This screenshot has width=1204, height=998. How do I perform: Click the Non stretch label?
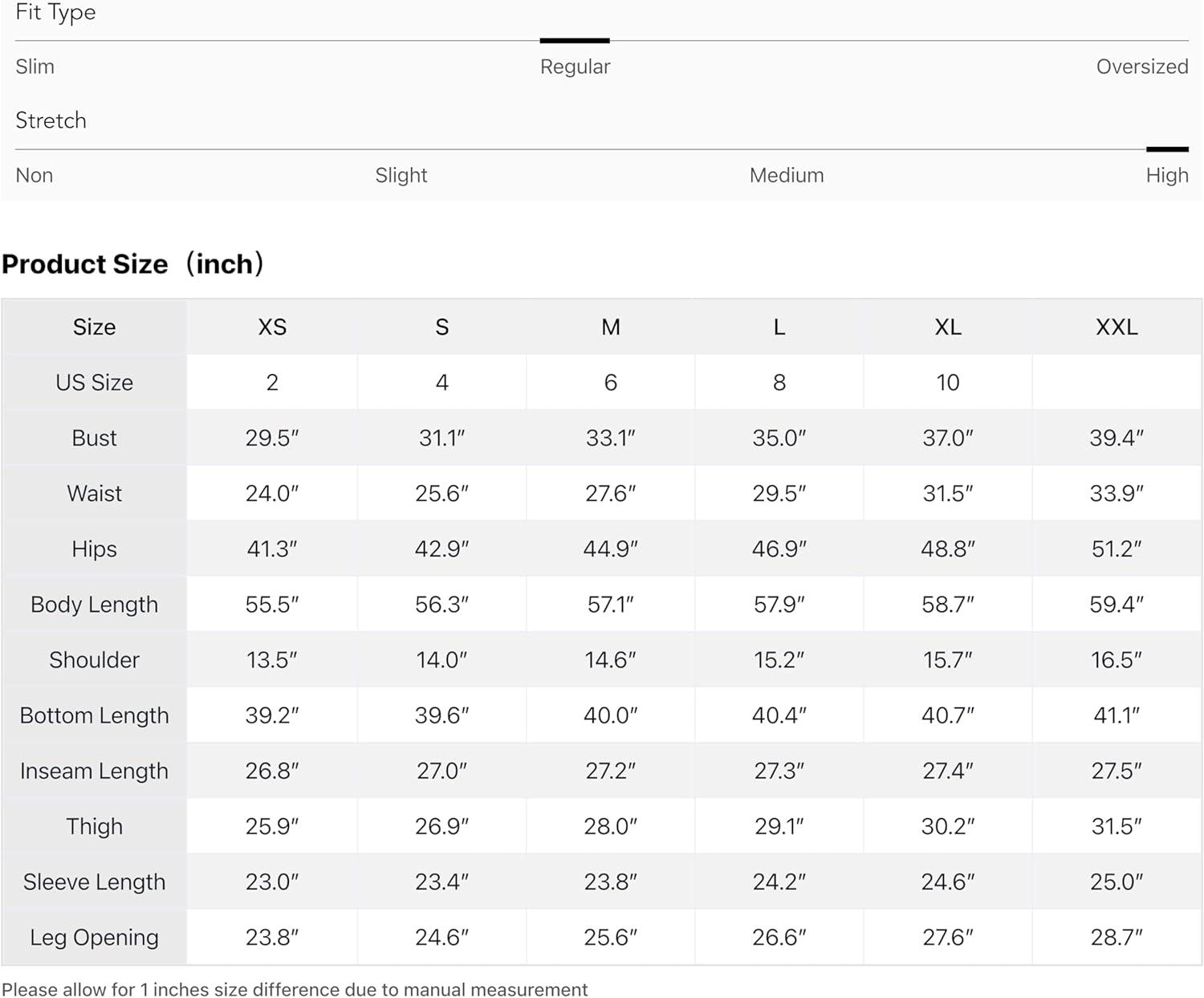click(35, 175)
